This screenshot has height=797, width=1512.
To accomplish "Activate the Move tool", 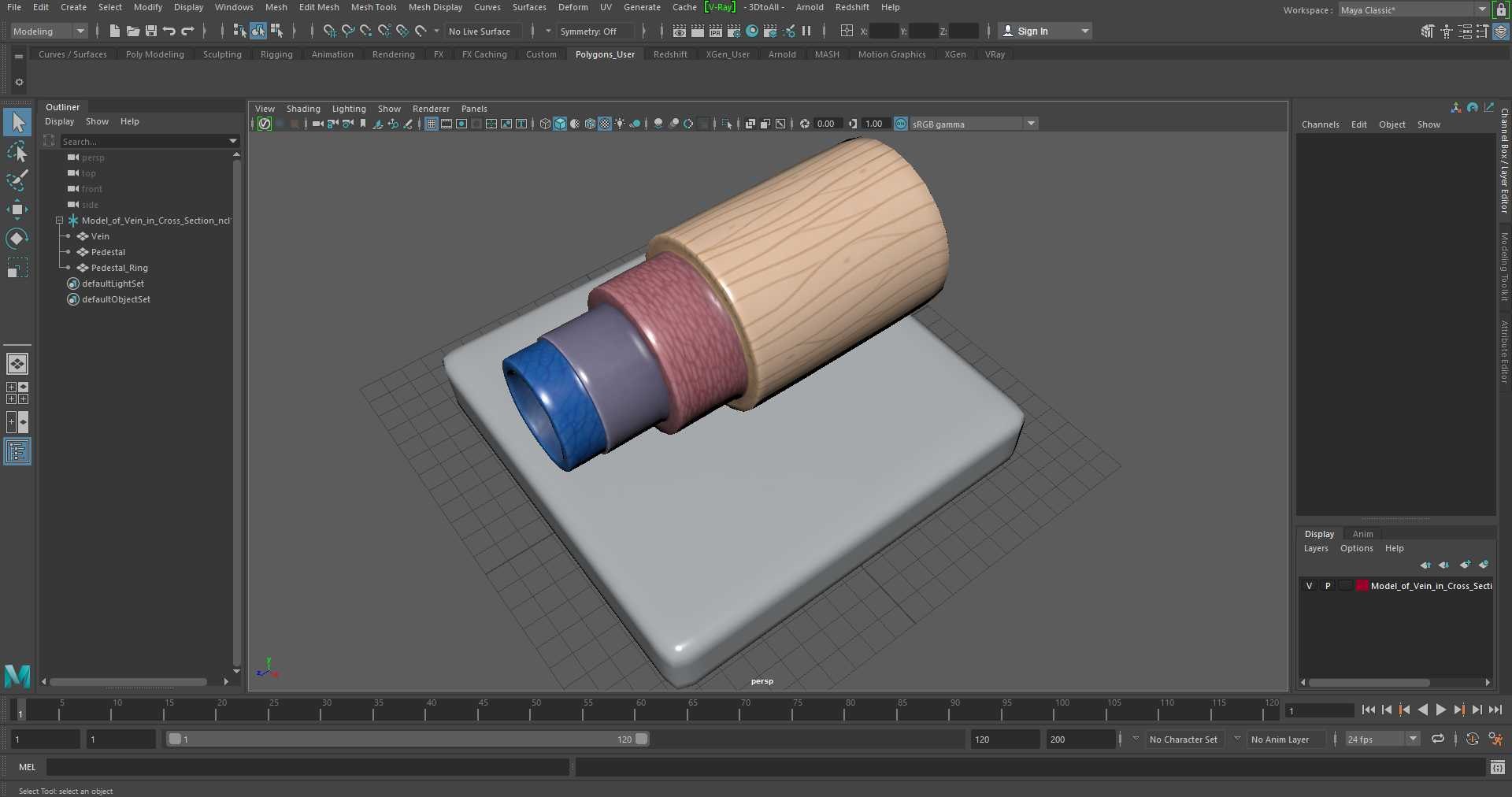I will pos(17,209).
